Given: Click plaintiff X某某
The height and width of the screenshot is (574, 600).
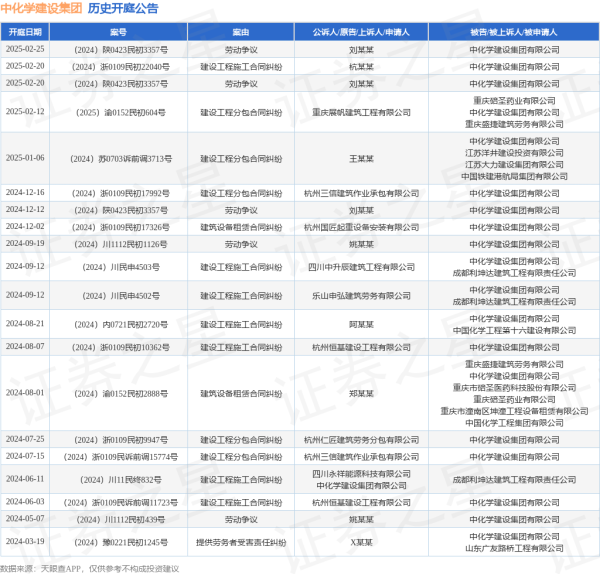Looking at the screenshot, I should (x=361, y=542).
